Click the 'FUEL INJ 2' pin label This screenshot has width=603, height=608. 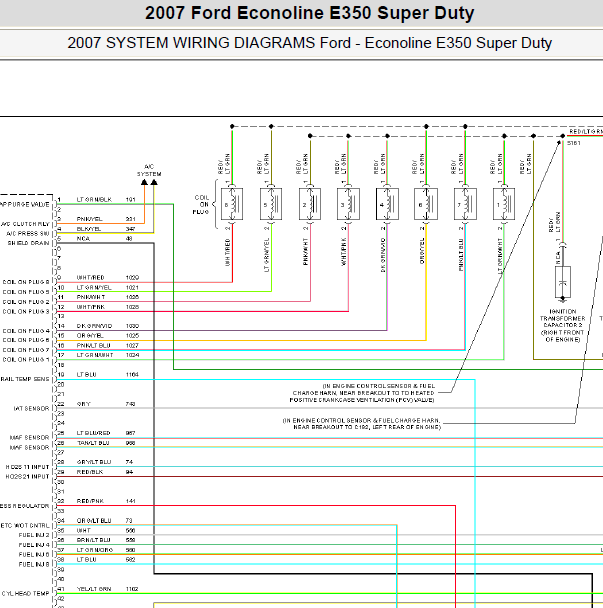tap(34, 535)
